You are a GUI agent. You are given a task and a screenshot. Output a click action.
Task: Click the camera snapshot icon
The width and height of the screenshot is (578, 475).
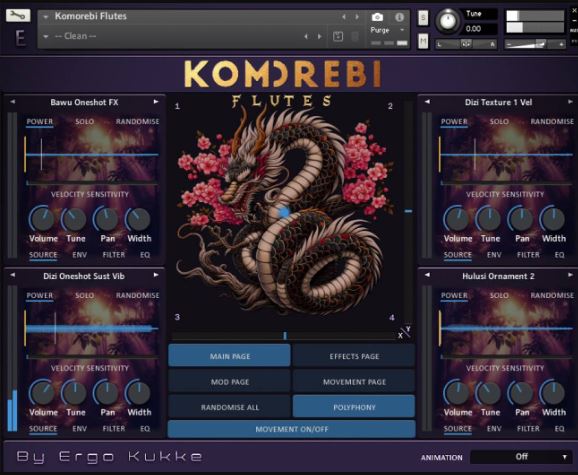tap(377, 17)
